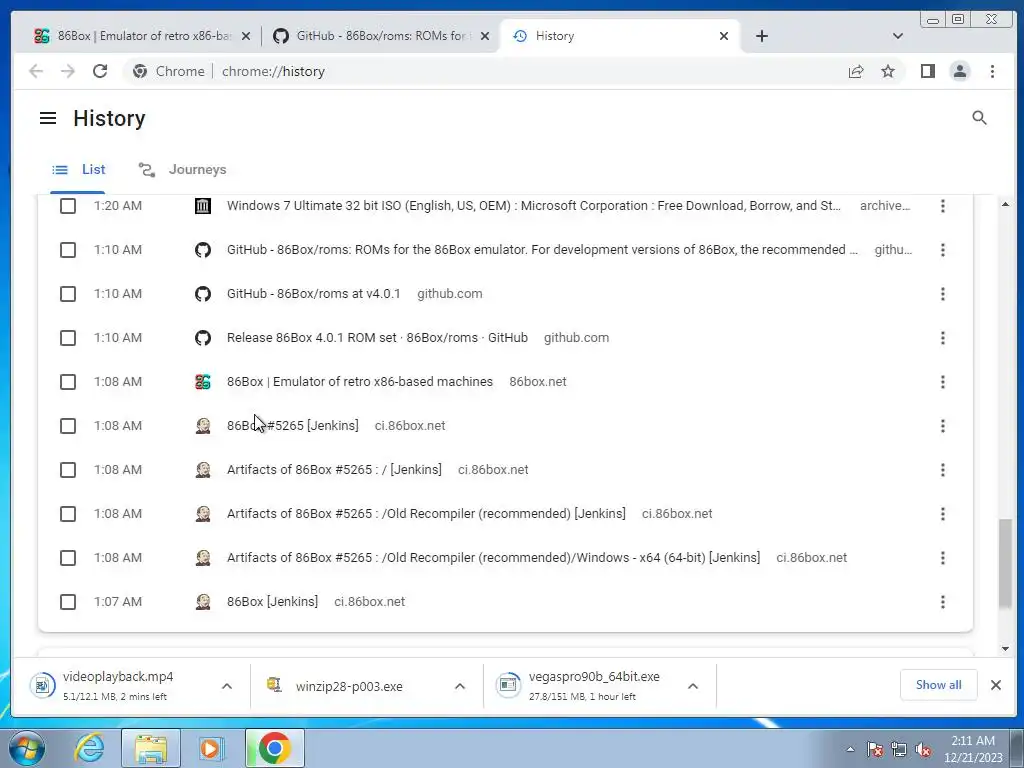This screenshot has height=768, width=1024.
Task: Close the GitHub 86Box/roms tab
Action: 485,36
